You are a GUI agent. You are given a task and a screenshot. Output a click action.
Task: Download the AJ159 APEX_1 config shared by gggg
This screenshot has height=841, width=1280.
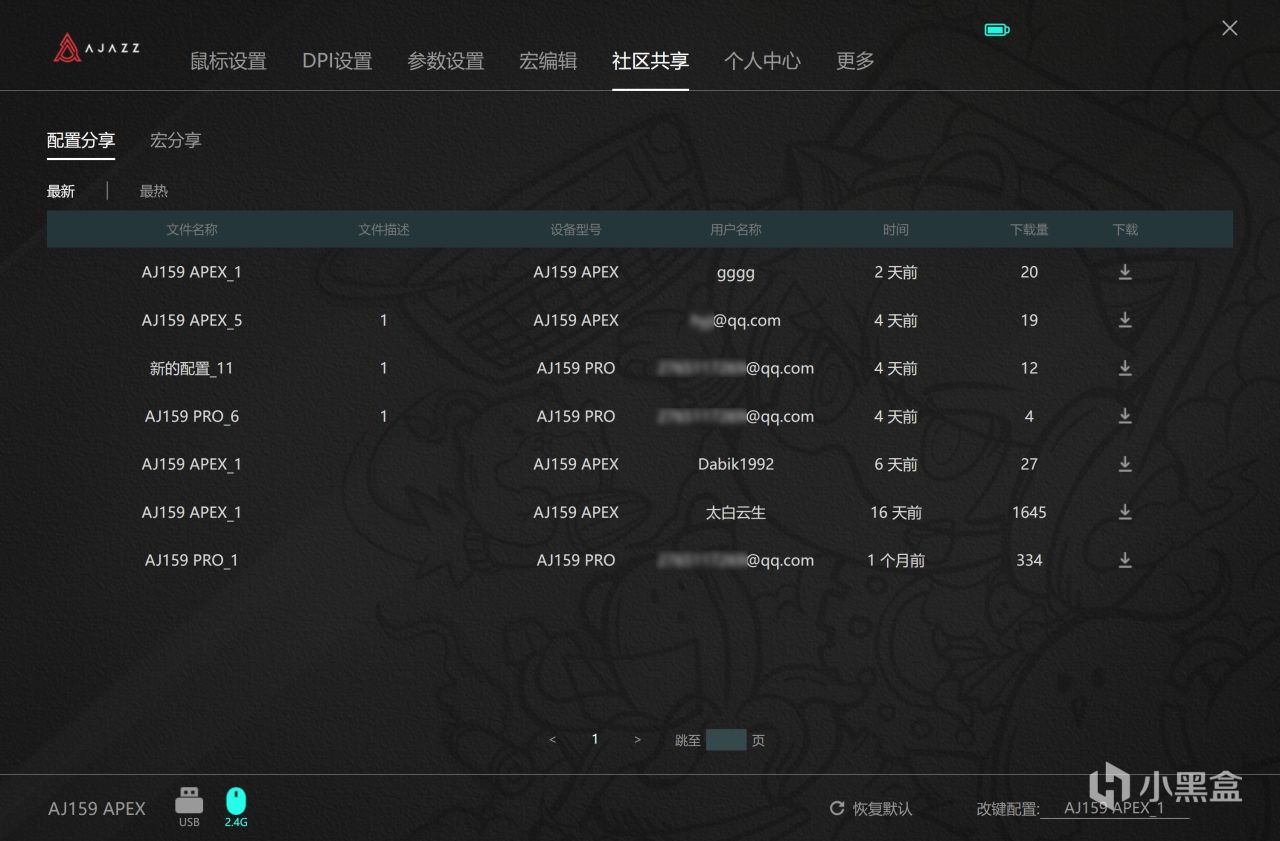(x=1125, y=272)
